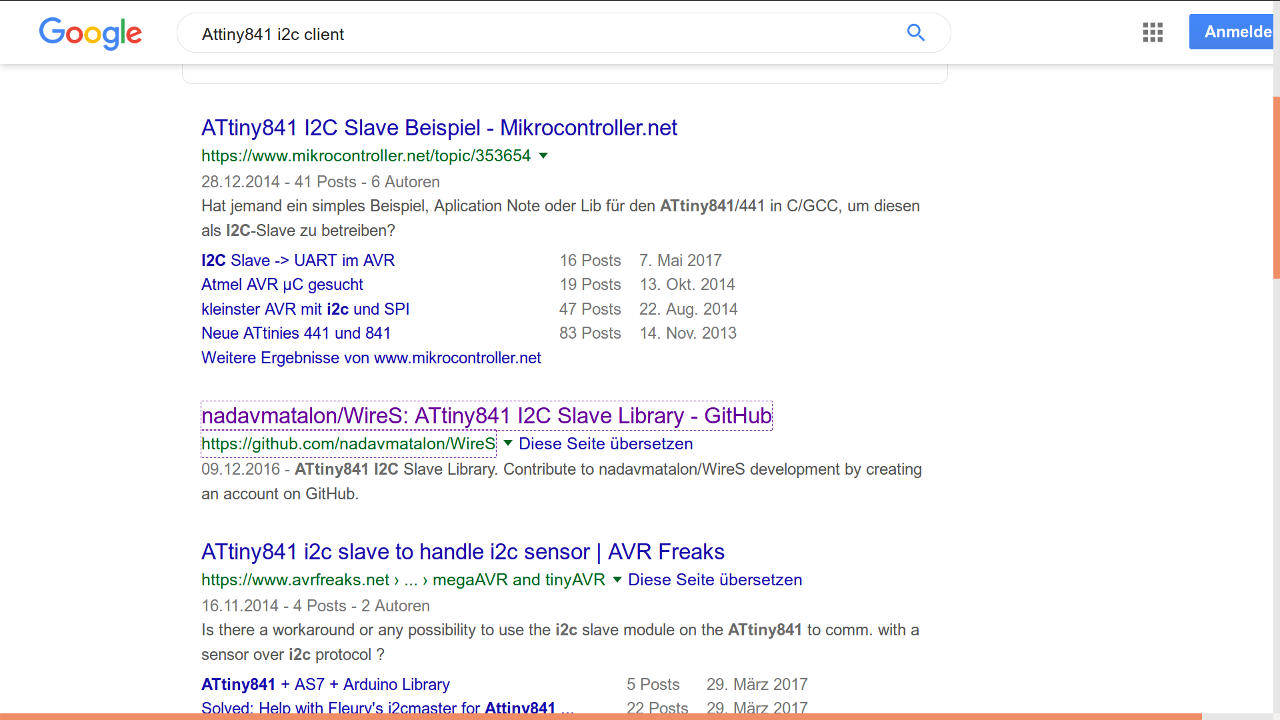This screenshot has width=1280, height=720.
Task: Click 'Diese Seite übersetzen' for AVR Freaks result
Action: (715, 580)
